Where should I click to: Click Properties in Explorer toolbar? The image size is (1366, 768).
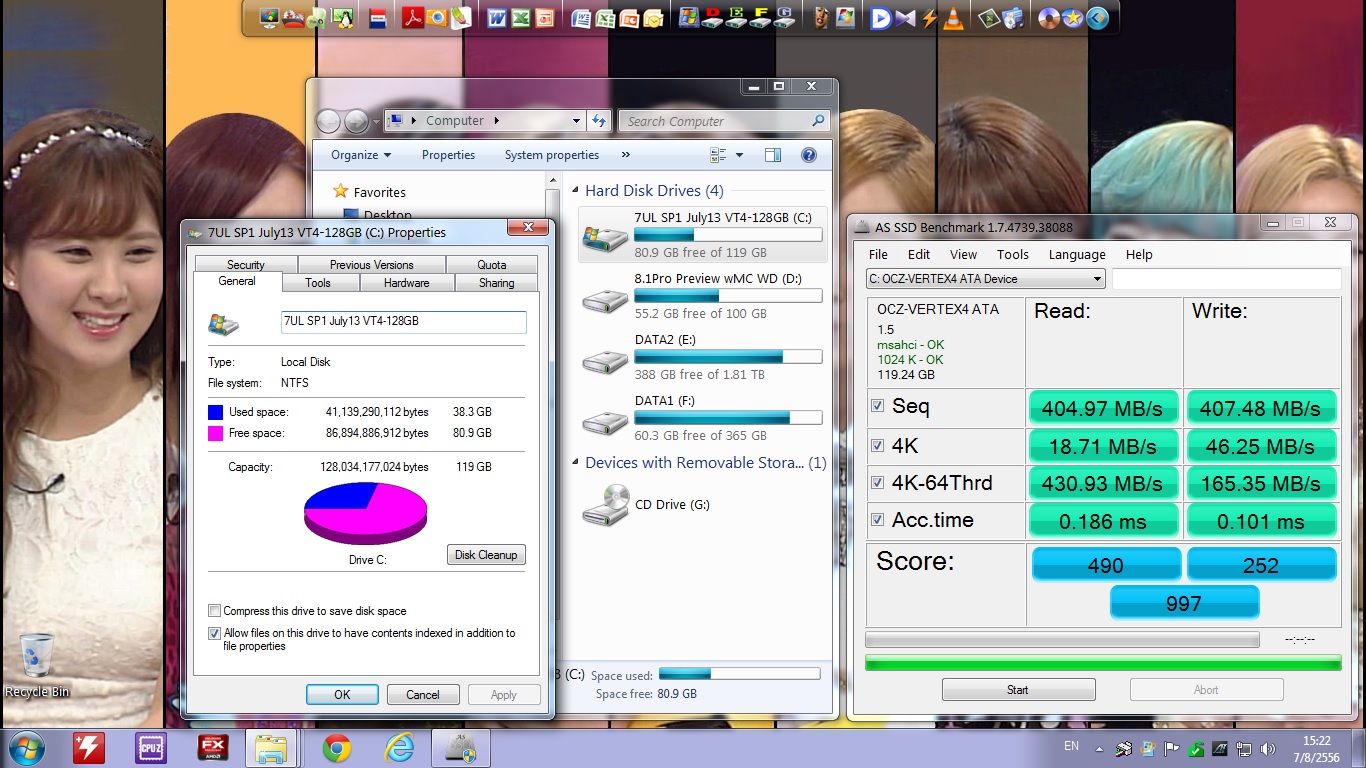tap(448, 155)
